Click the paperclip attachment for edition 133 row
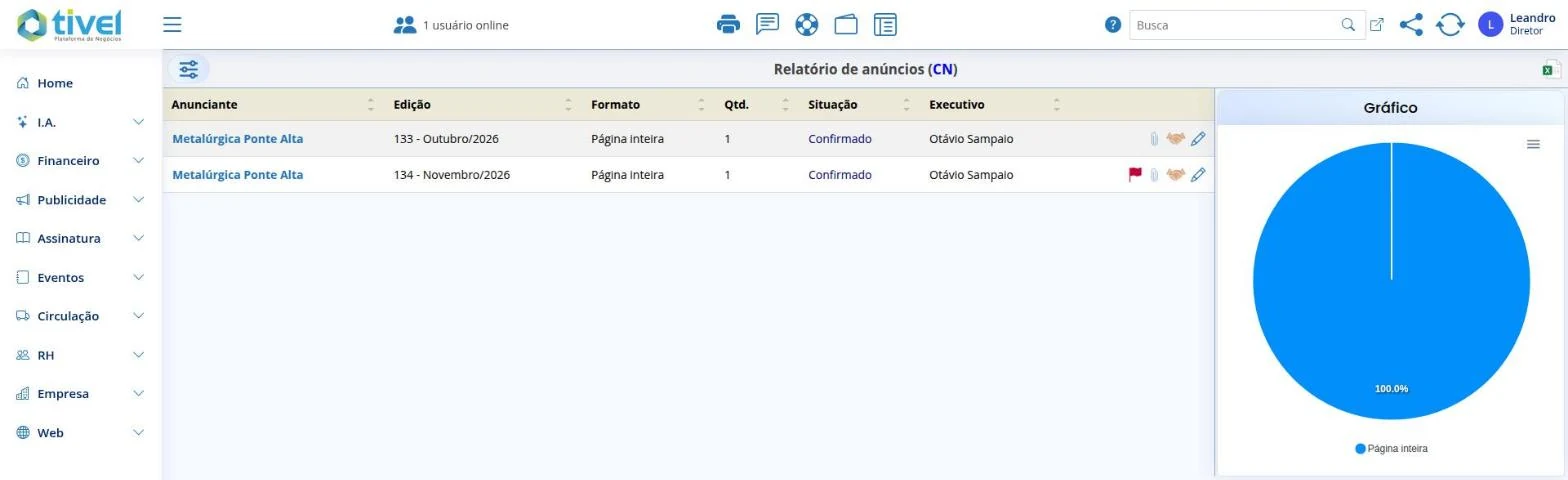The height and width of the screenshot is (480, 1568). point(1153,139)
